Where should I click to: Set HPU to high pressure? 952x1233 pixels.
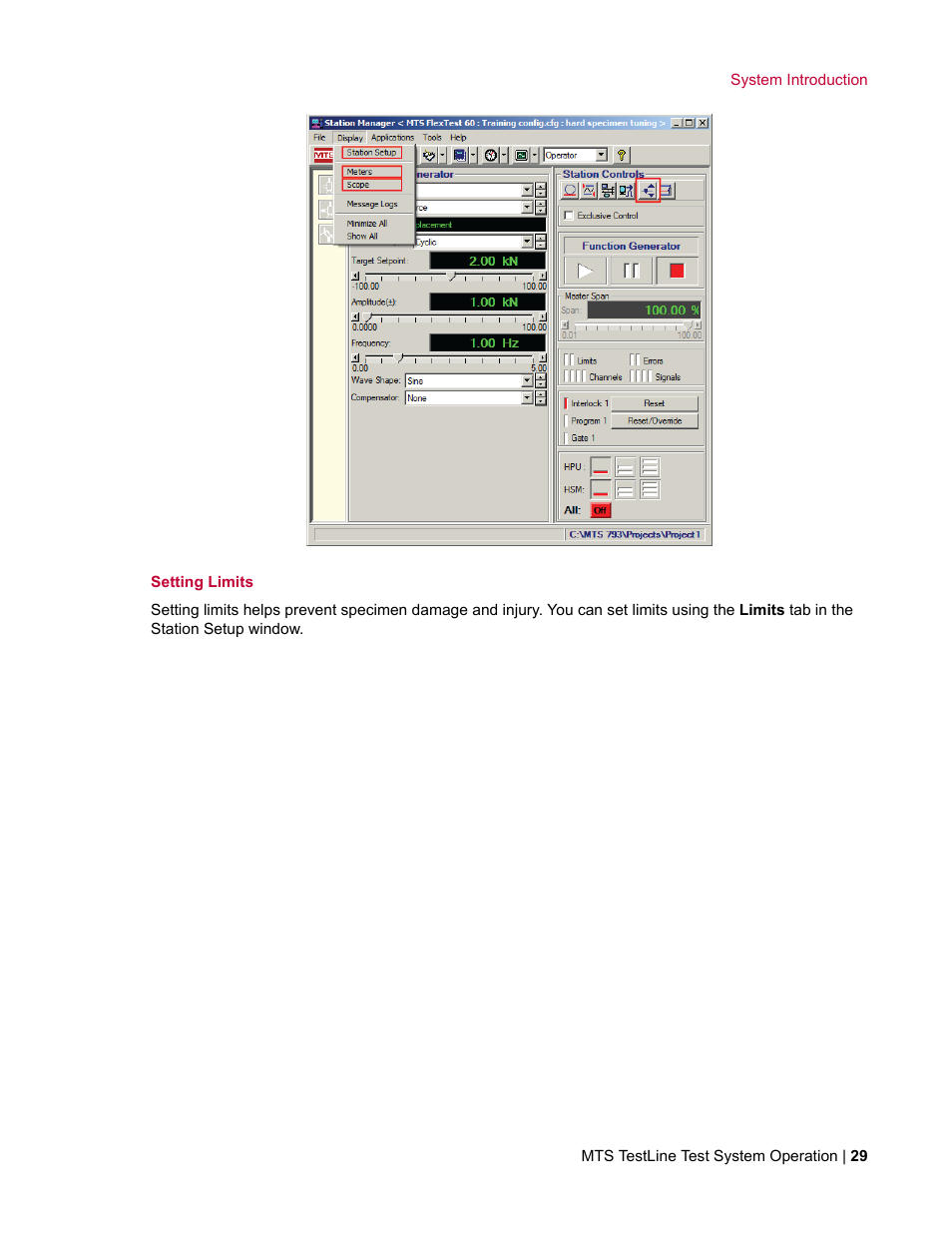pos(650,467)
